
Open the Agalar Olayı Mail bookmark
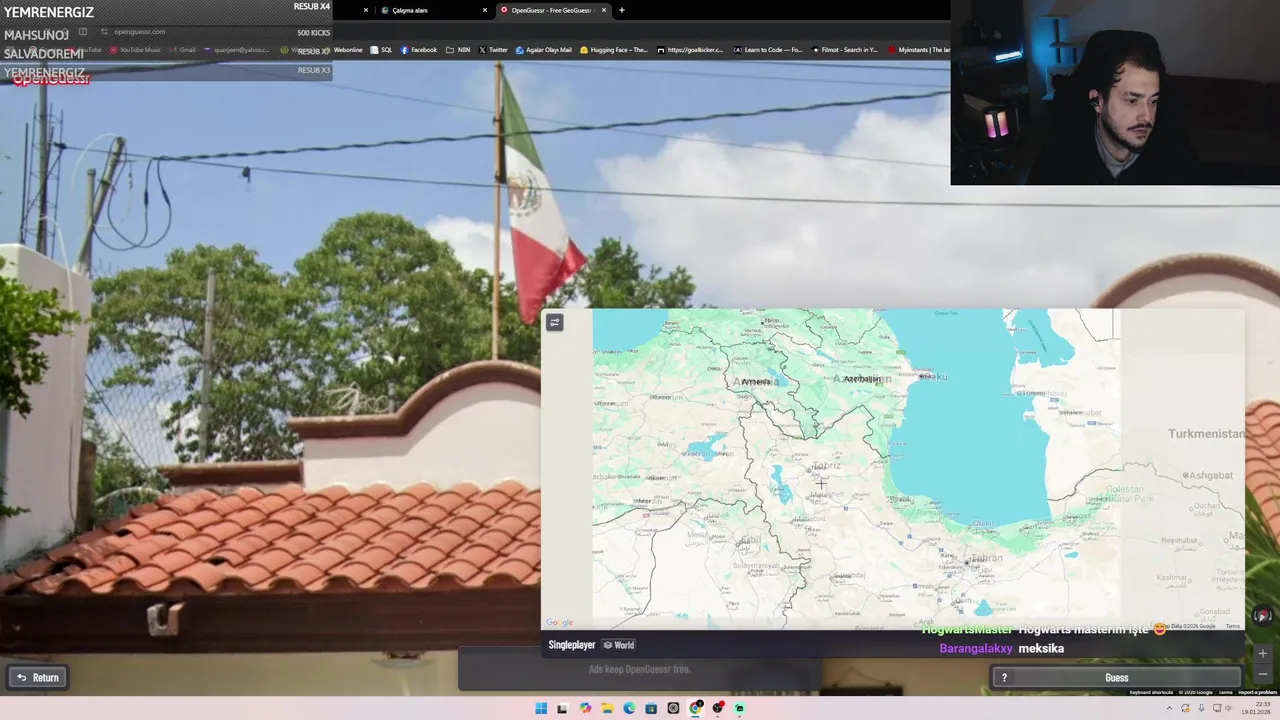click(544, 50)
